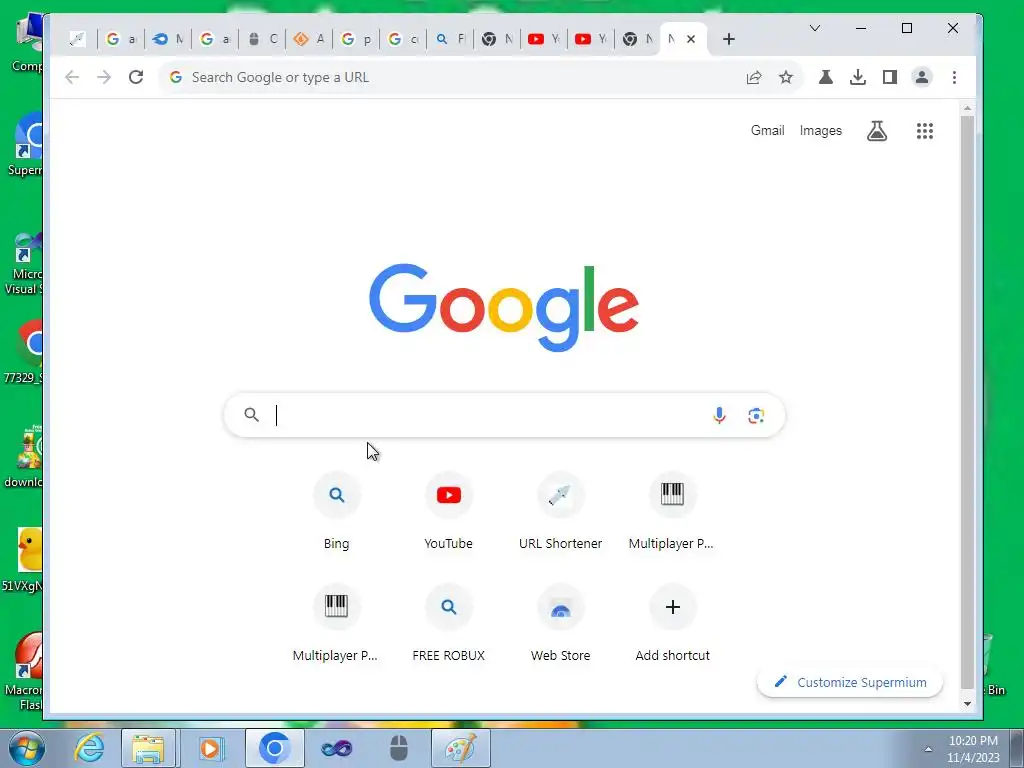
Task: Open Visual Studio infinity icon in taskbar
Action: (x=336, y=748)
